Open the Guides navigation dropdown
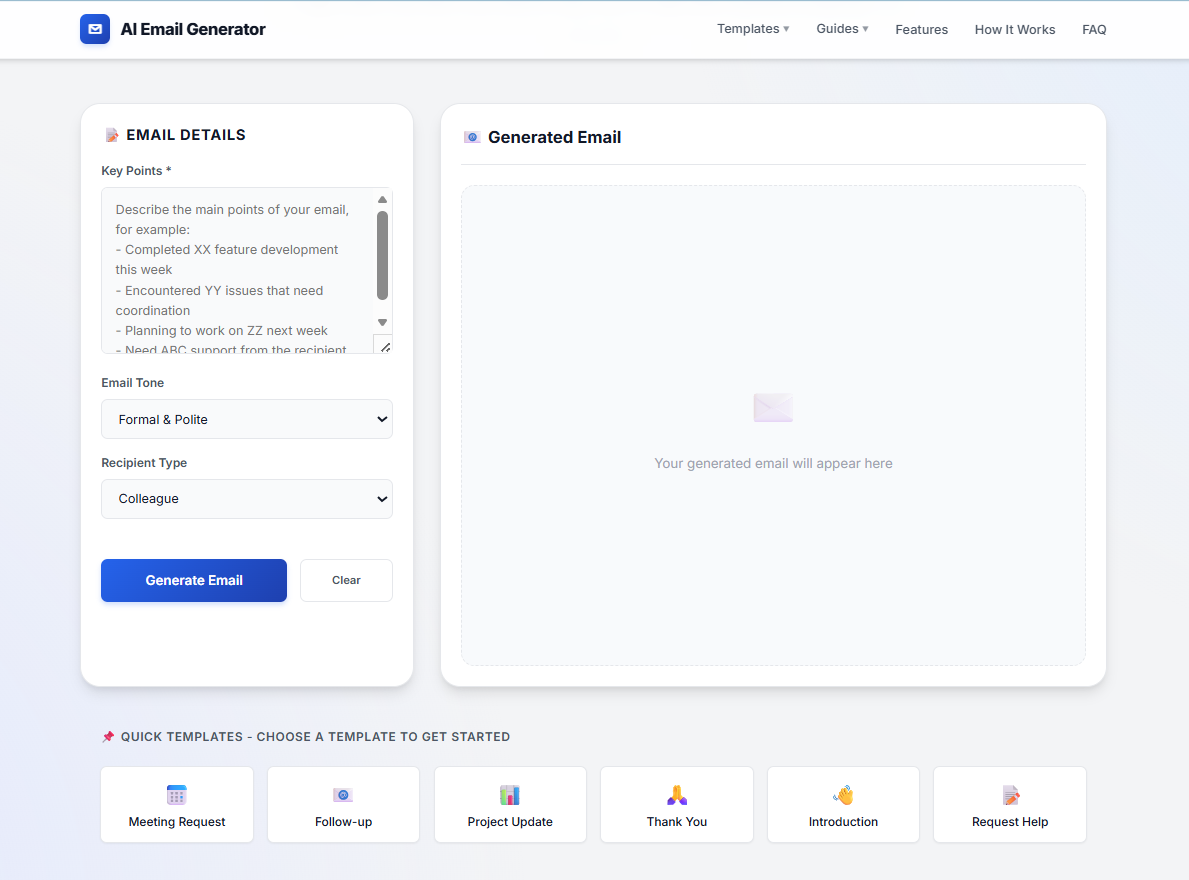The height and width of the screenshot is (880, 1189). tap(841, 29)
